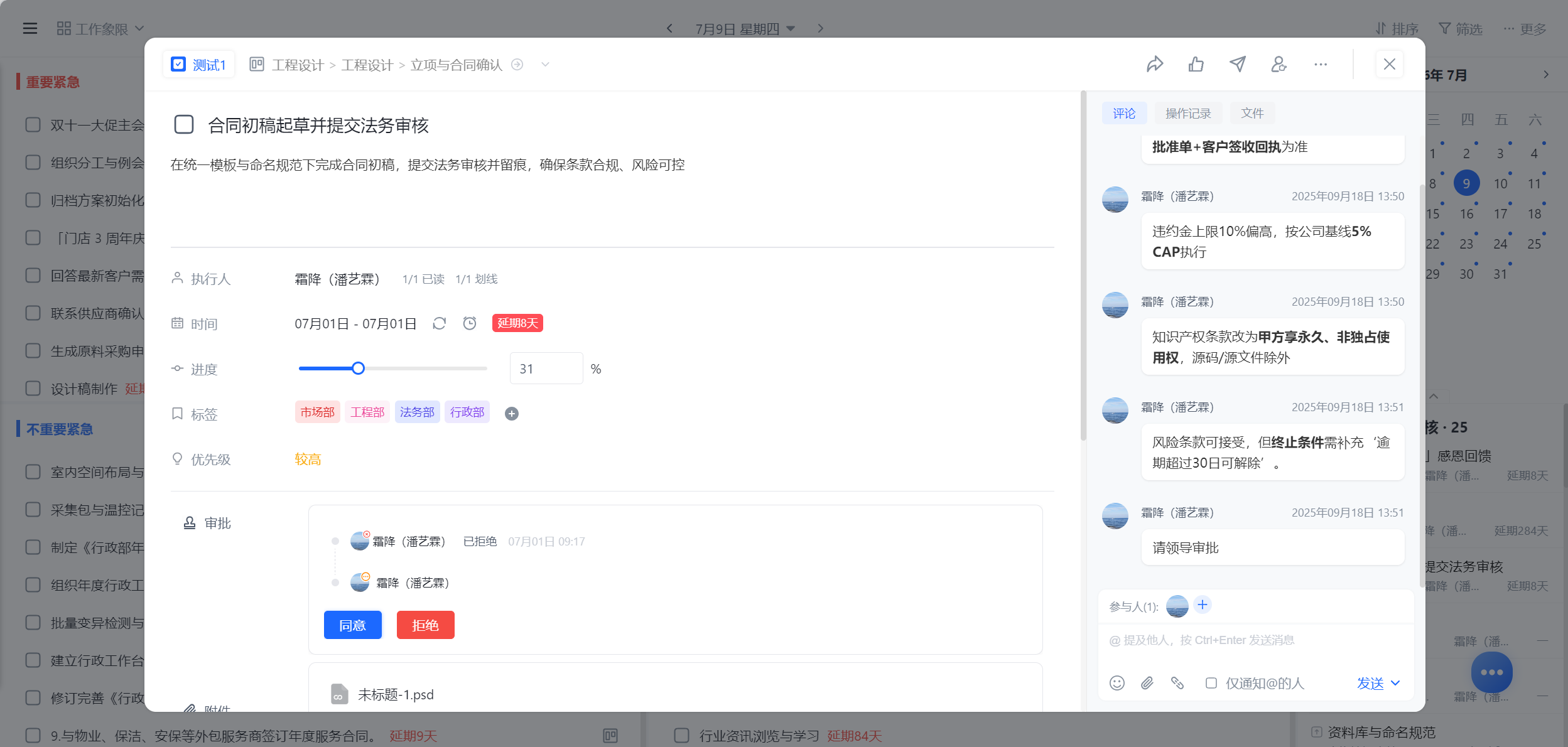Open the hamburger menu icon

(30, 28)
